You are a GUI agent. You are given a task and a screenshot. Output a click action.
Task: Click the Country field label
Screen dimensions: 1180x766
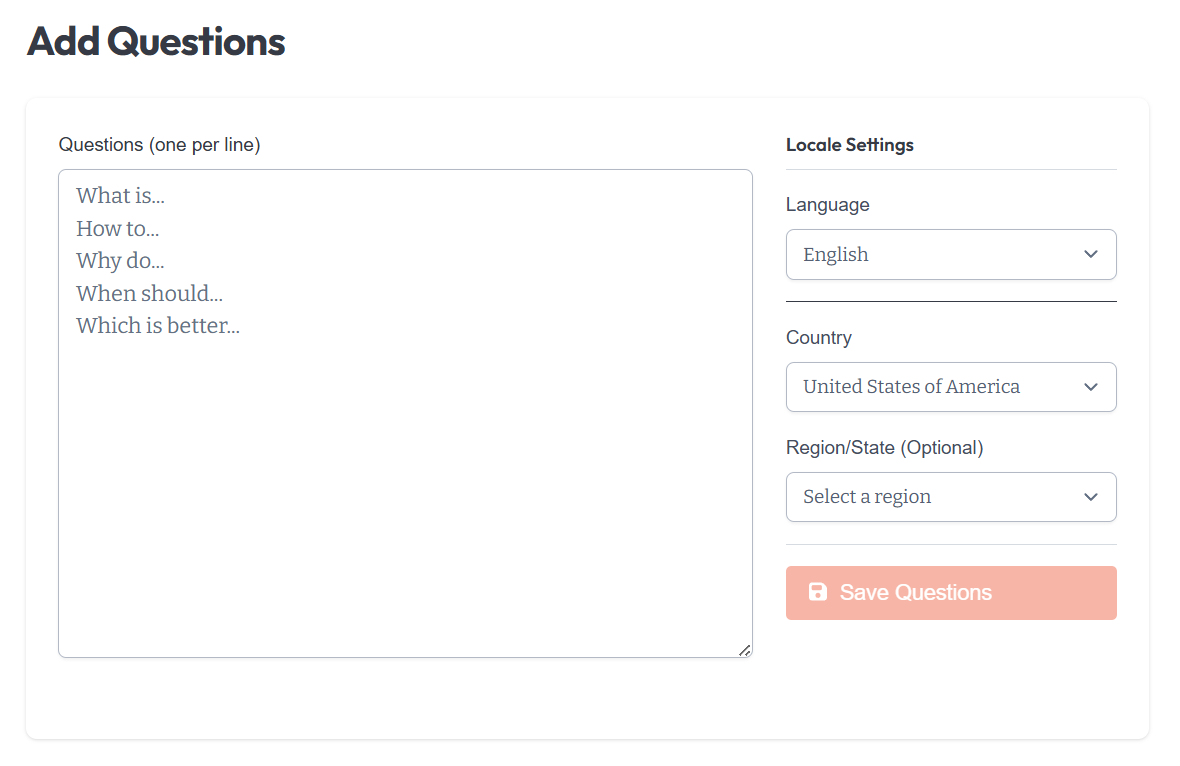click(818, 338)
